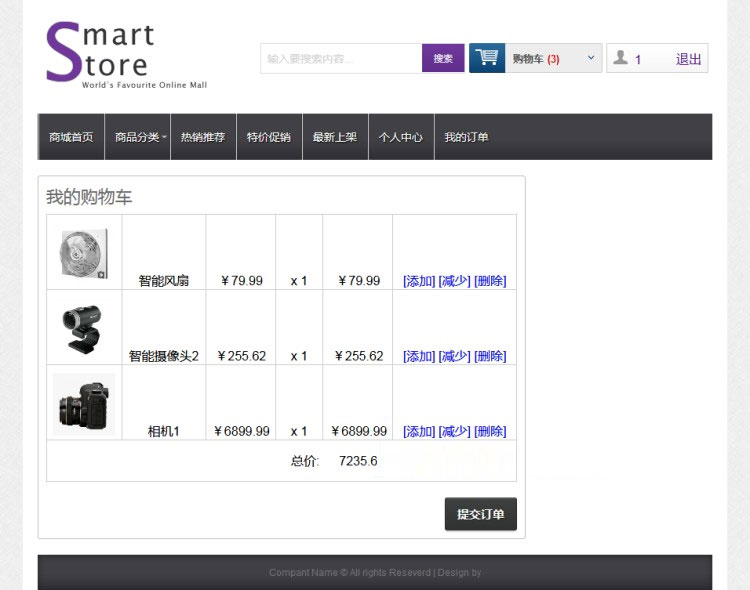Open the smart webcam product image

tap(84, 328)
